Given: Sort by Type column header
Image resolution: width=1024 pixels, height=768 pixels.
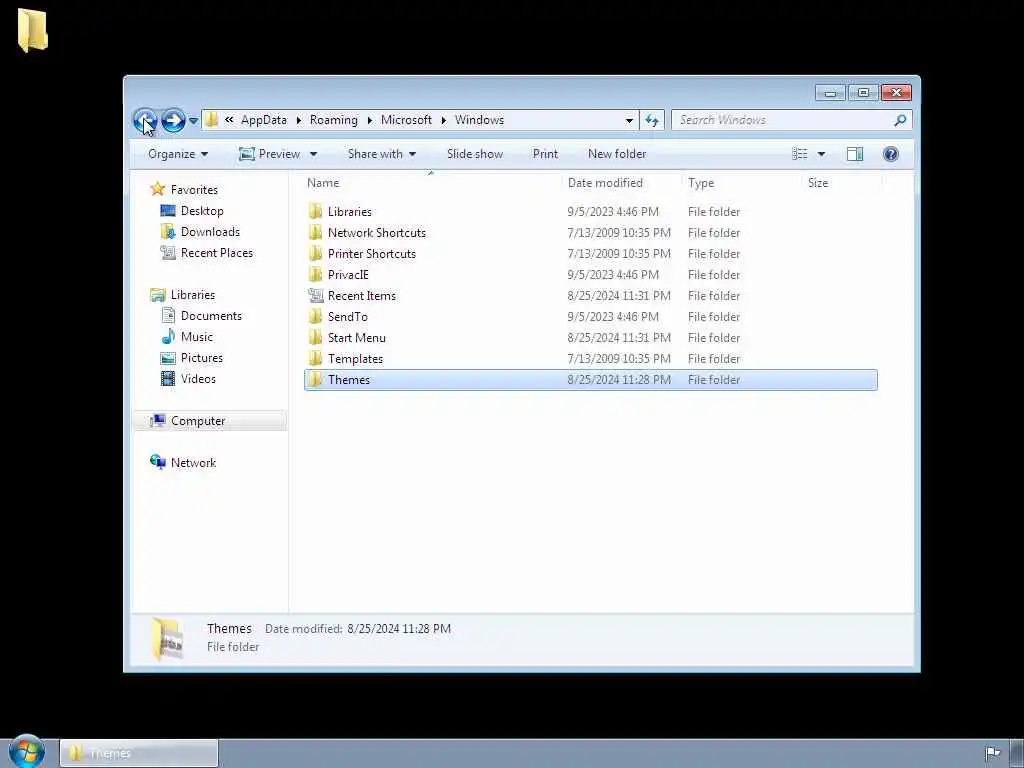Looking at the screenshot, I should [x=741, y=184].
